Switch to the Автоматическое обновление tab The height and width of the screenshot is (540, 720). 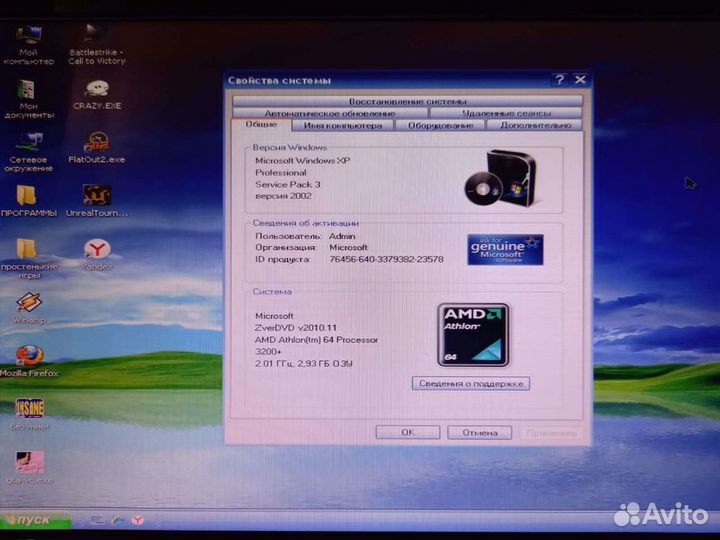pos(330,113)
